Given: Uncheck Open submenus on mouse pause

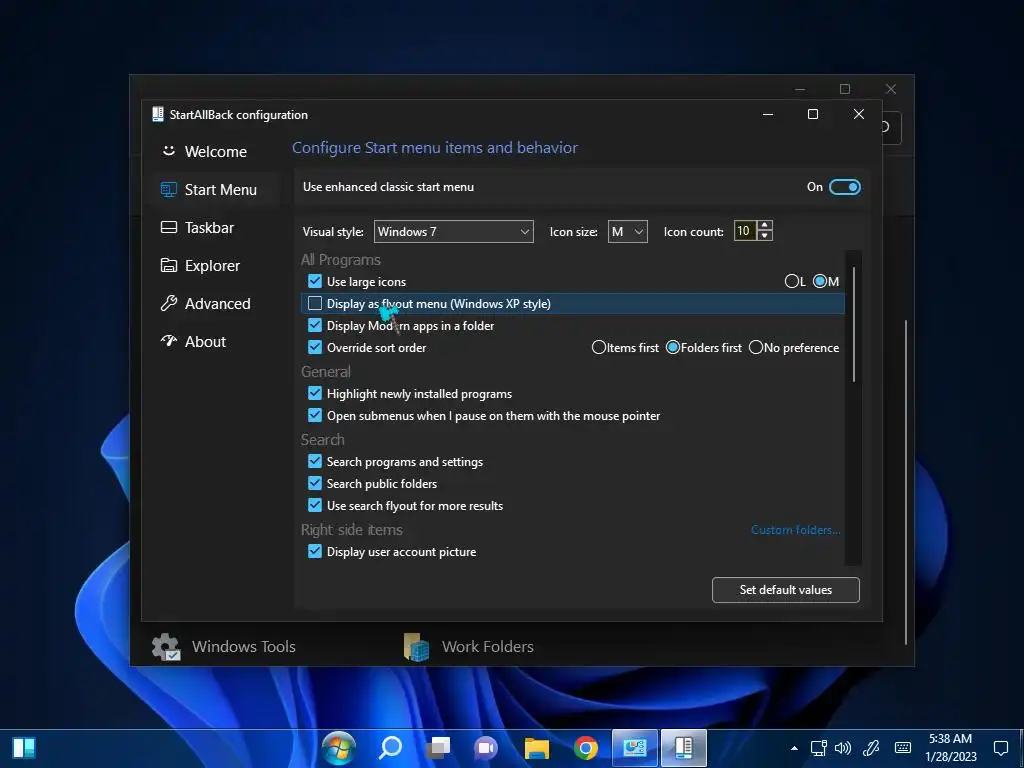Looking at the screenshot, I should 315,415.
